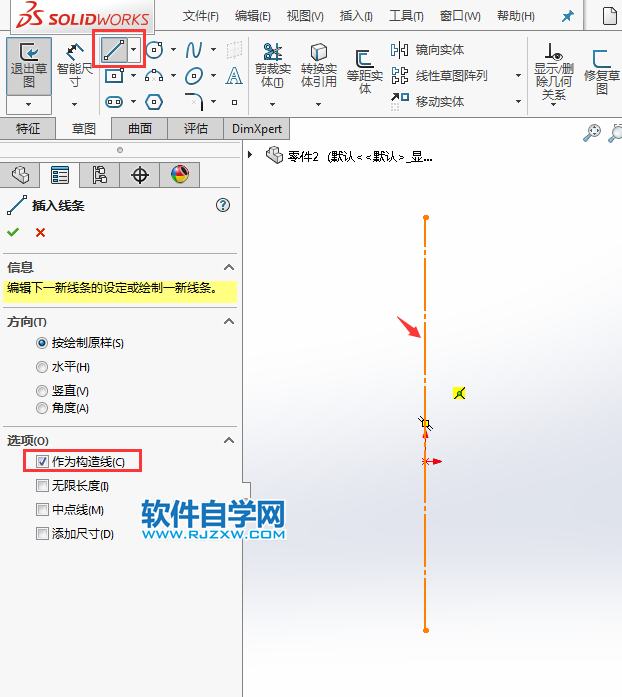This screenshot has width=622, height=697.
Task: Select 按绘制原样(S) radio option
Action: tap(42, 343)
